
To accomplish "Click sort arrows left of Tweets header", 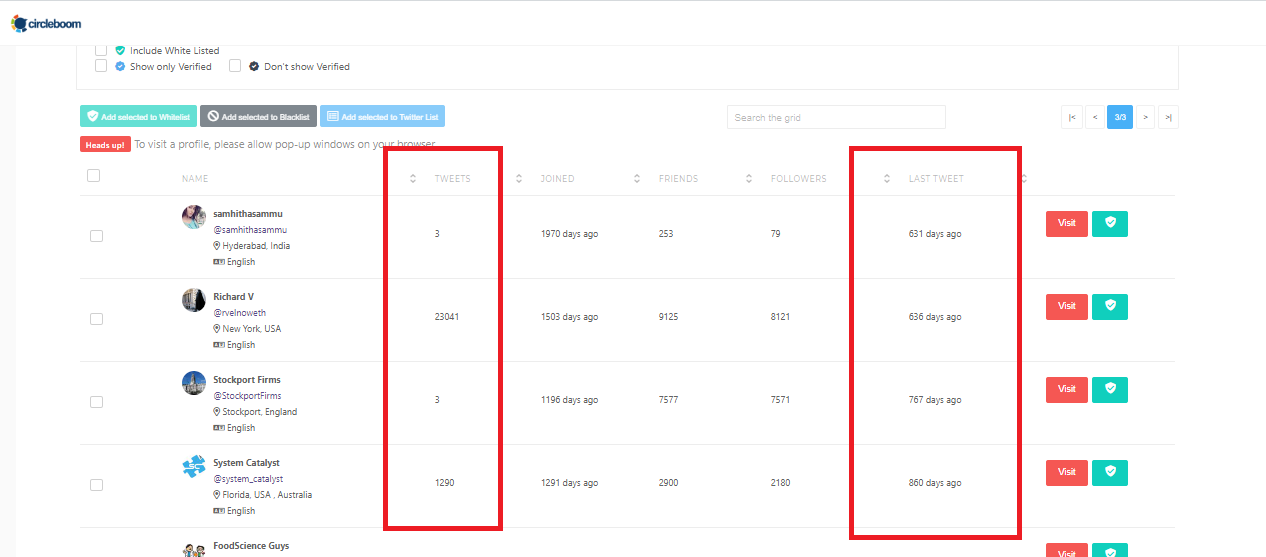I will [413, 179].
